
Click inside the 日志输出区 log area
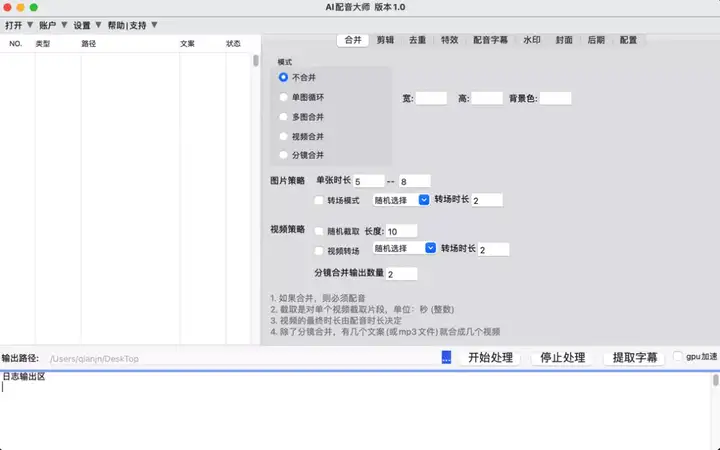point(356,413)
